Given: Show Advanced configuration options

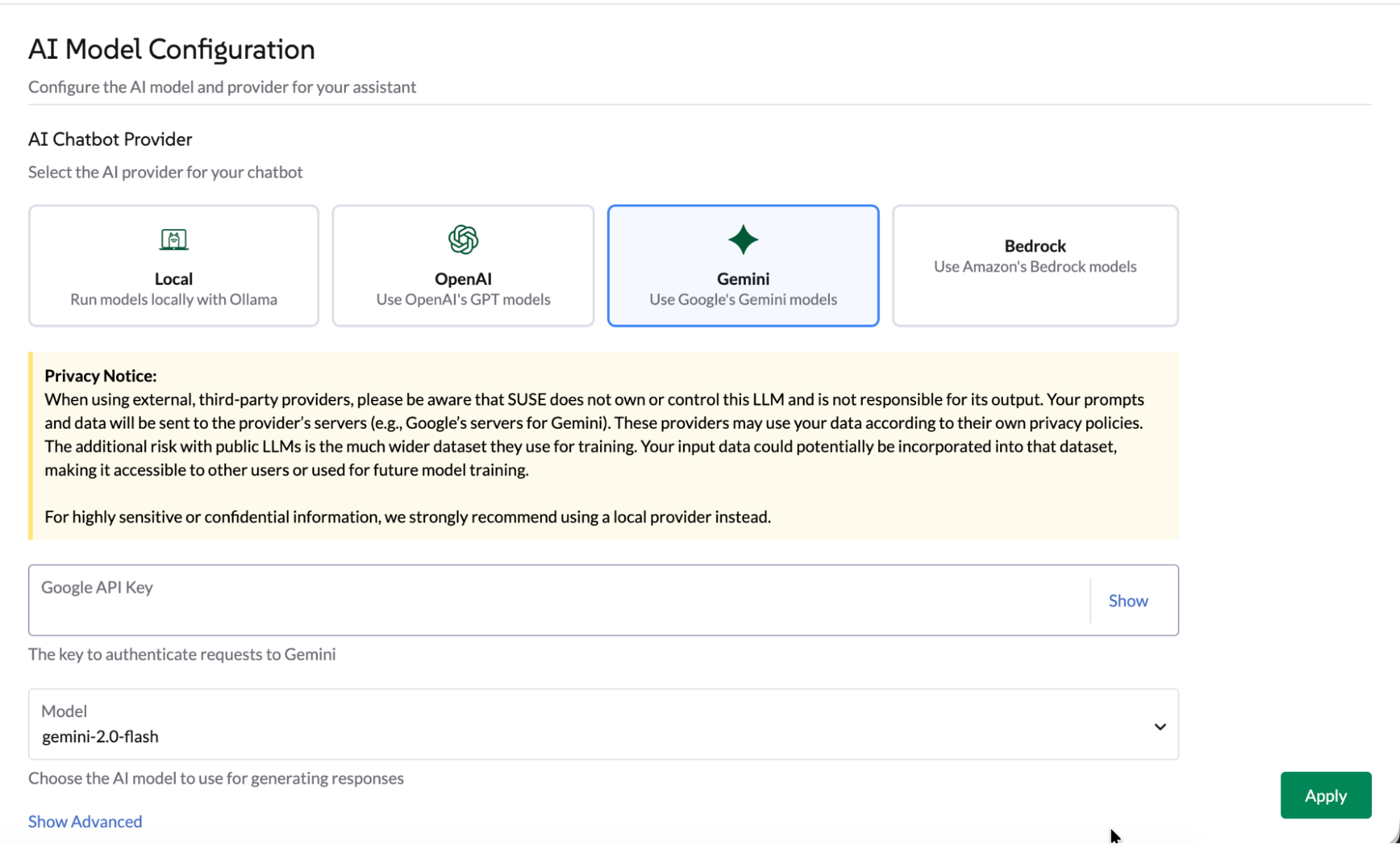Looking at the screenshot, I should (x=84, y=821).
